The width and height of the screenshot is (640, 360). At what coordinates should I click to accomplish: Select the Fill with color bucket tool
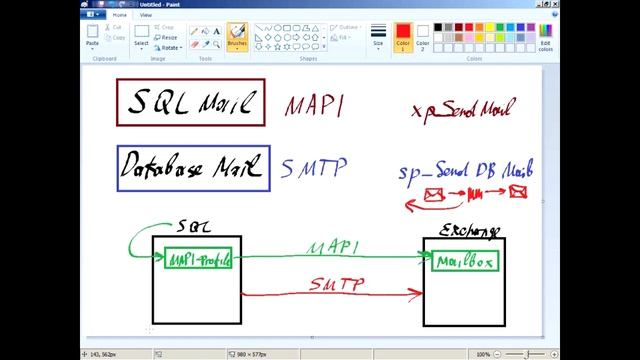coord(205,31)
